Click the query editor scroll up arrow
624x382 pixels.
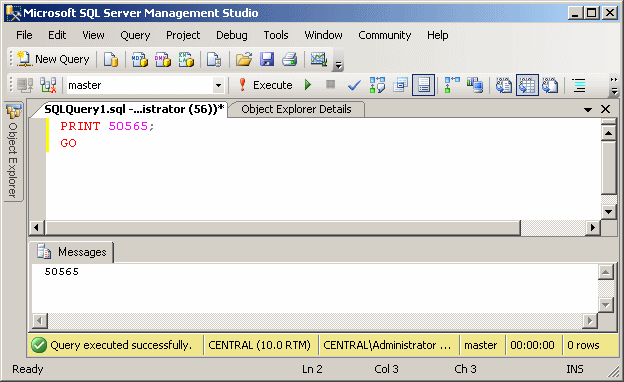[x=608, y=133]
